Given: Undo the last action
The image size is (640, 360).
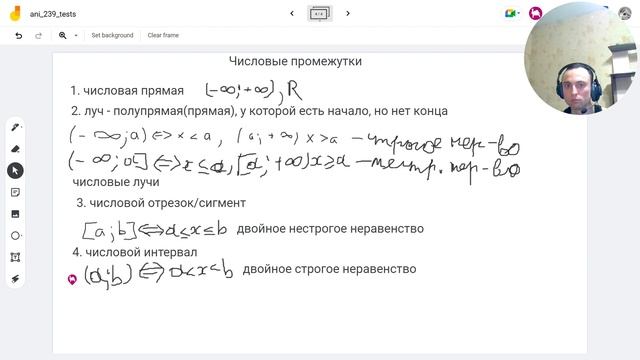Looking at the screenshot, I should tap(19, 36).
